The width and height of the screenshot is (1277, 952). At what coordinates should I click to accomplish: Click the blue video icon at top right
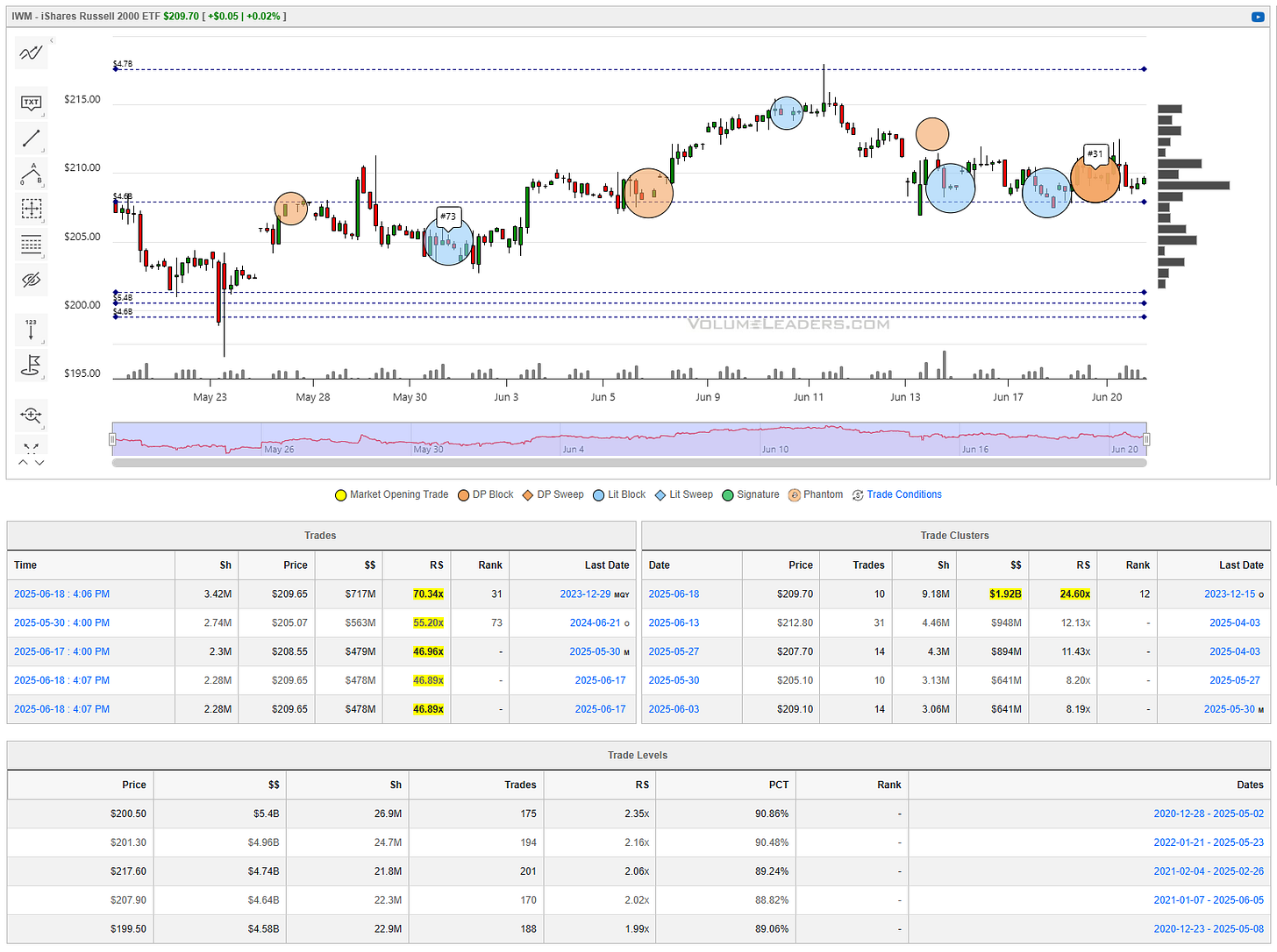pyautogui.click(x=1257, y=17)
